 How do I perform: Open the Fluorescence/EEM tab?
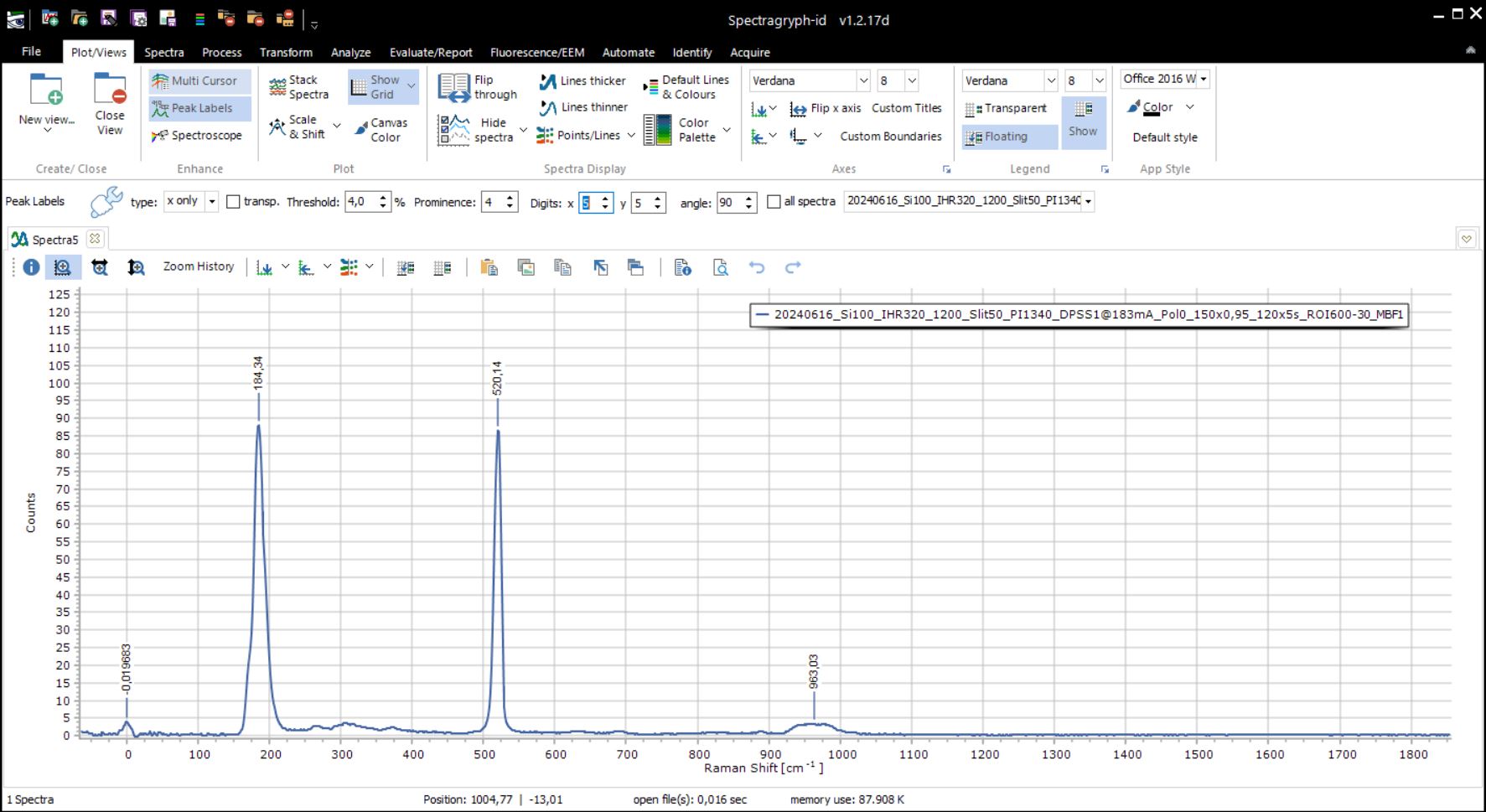pyautogui.click(x=537, y=52)
